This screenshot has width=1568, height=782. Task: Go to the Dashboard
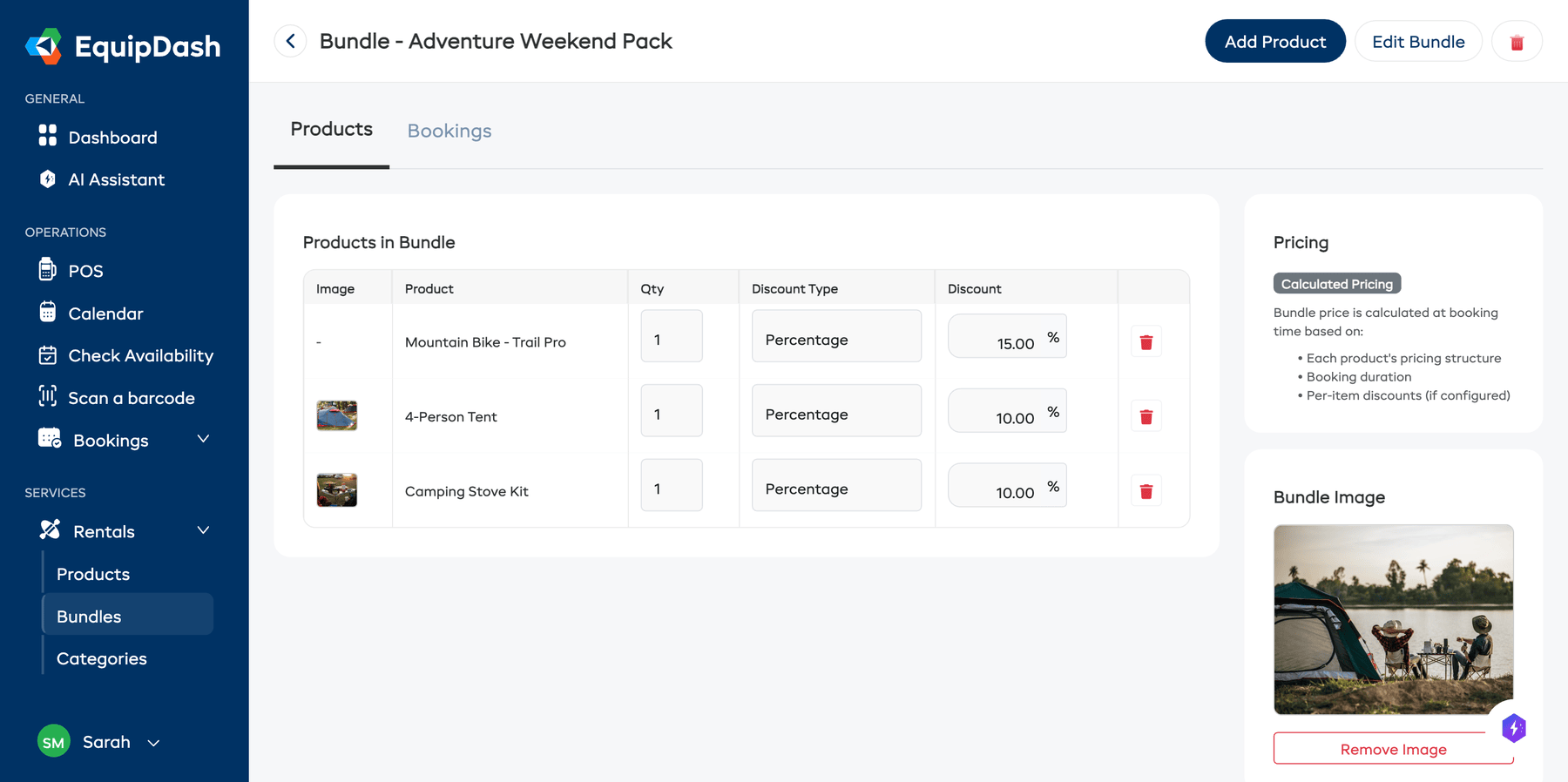click(112, 138)
